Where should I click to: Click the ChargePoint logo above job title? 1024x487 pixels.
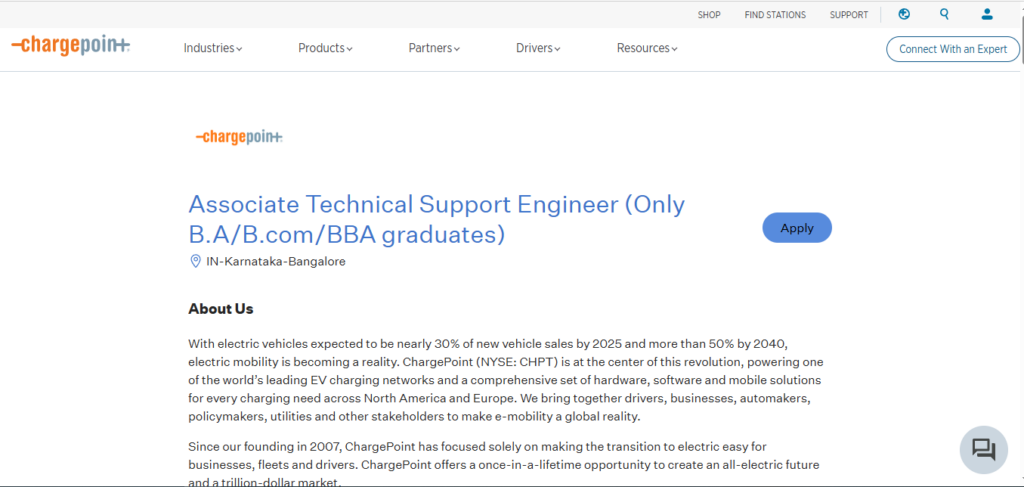[239, 137]
